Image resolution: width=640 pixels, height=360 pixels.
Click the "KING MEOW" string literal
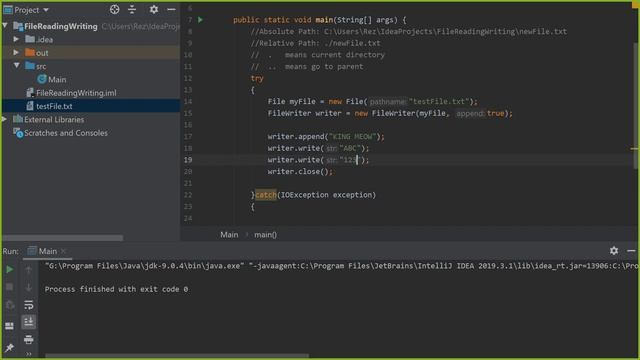pyautogui.click(x=352, y=137)
